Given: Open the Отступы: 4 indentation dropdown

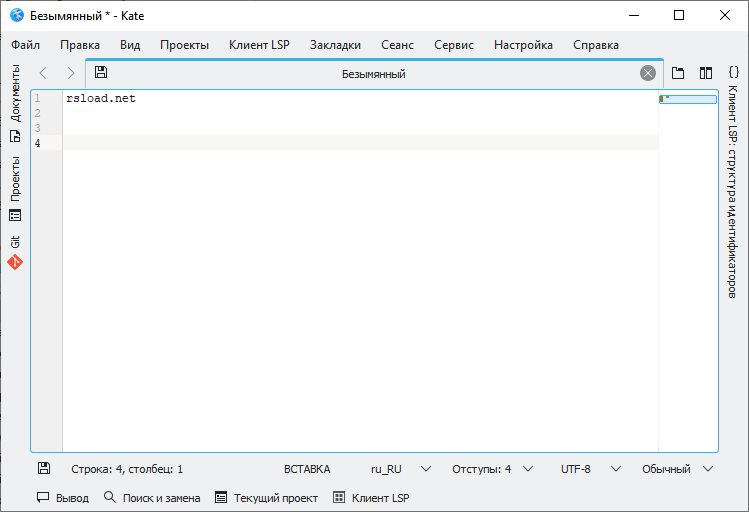Looking at the screenshot, I should point(492,469).
